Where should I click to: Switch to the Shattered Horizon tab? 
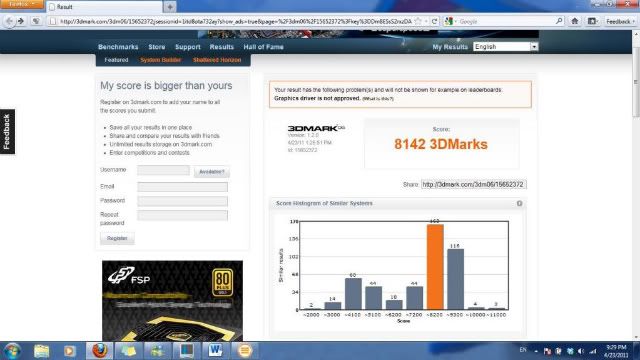click(217, 60)
